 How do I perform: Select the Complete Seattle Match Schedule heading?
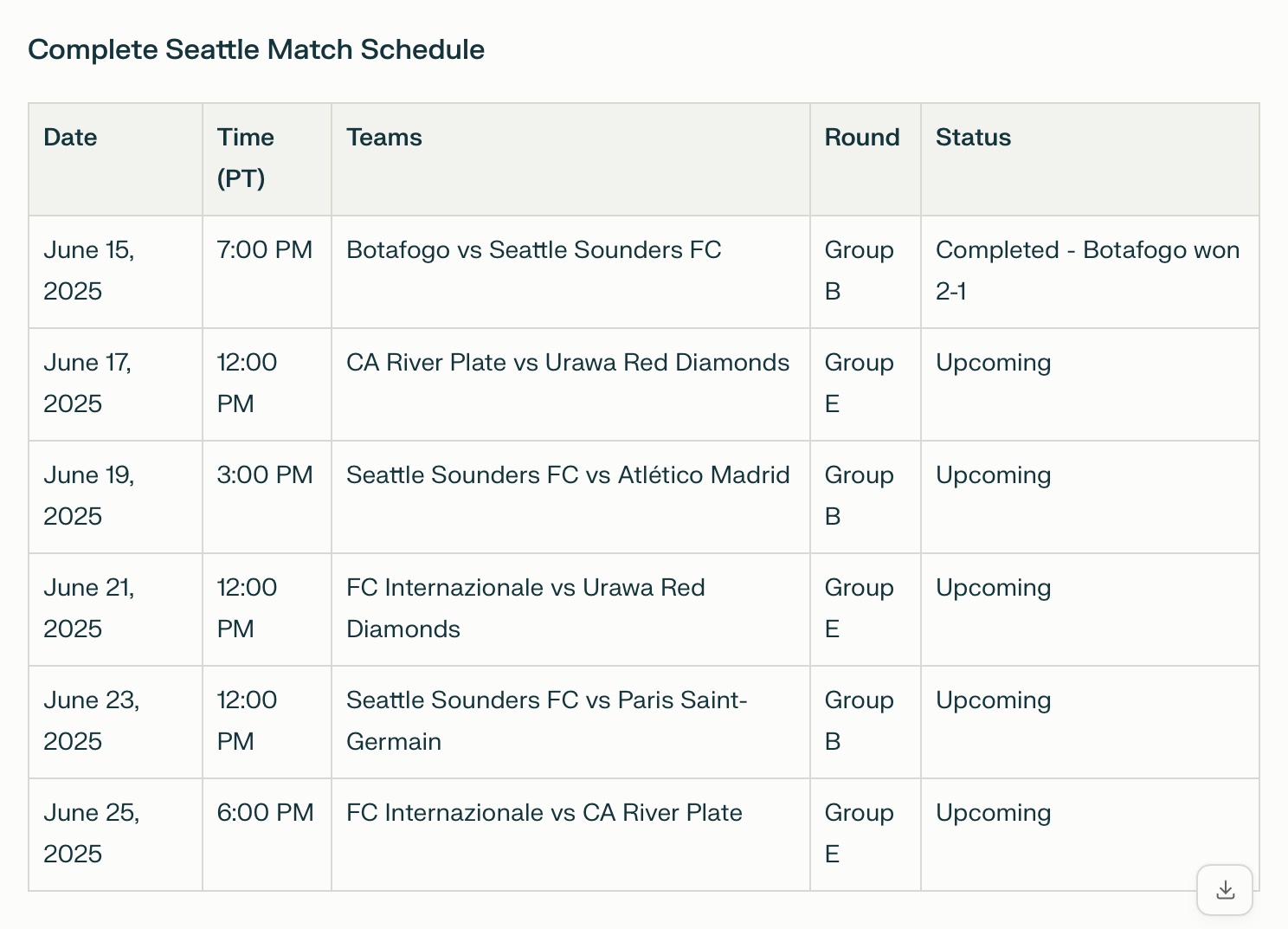[x=256, y=49]
